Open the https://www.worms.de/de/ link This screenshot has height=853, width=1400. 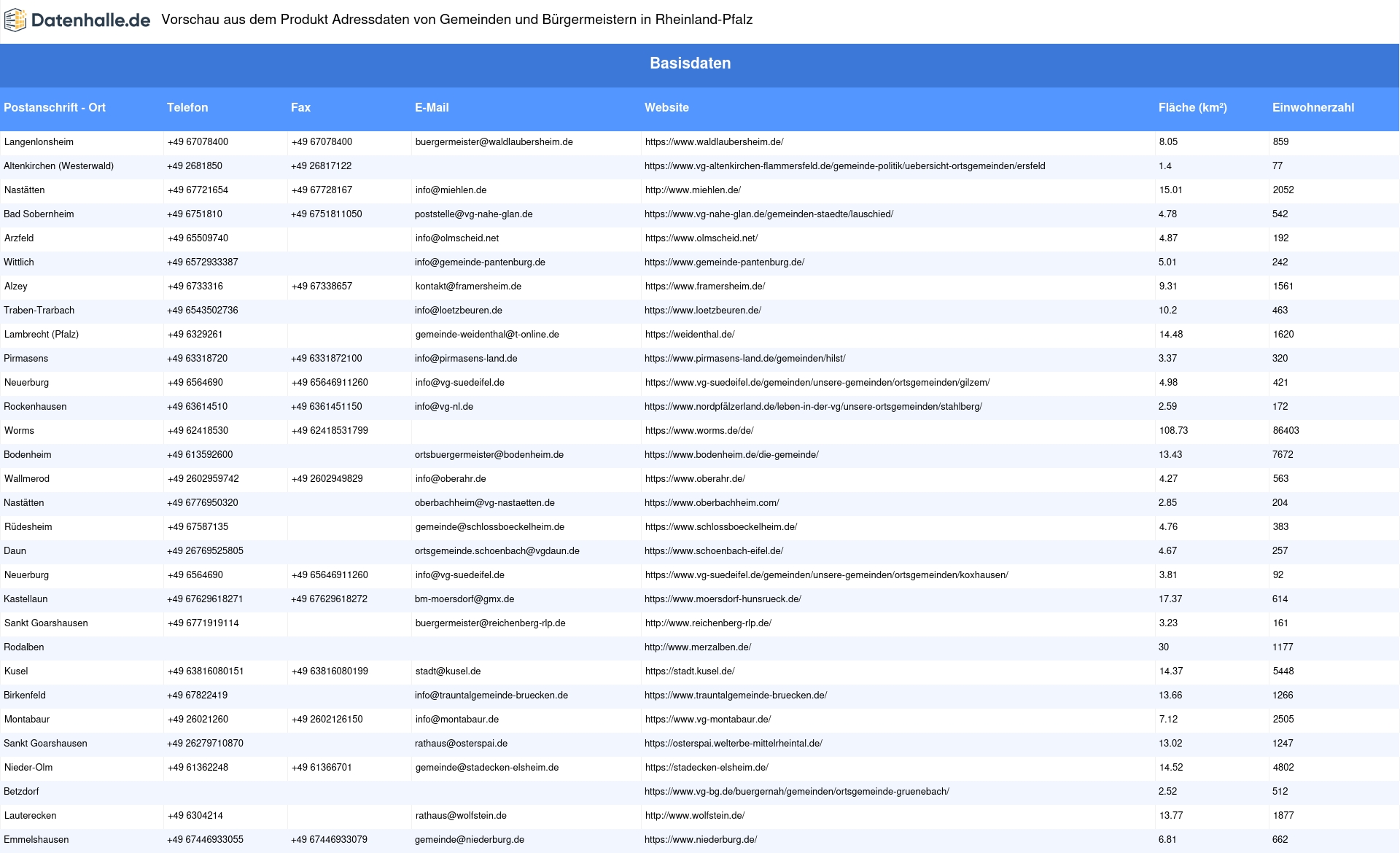click(x=699, y=431)
